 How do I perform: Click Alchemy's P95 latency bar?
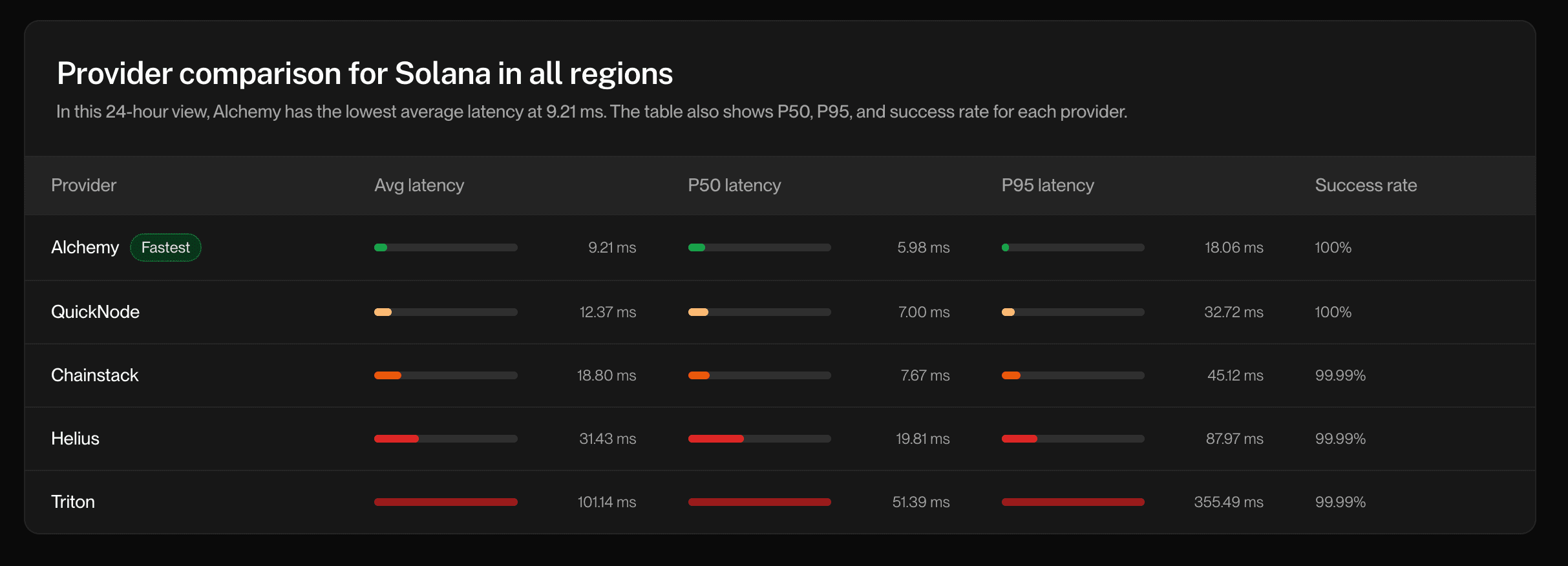tap(1073, 247)
